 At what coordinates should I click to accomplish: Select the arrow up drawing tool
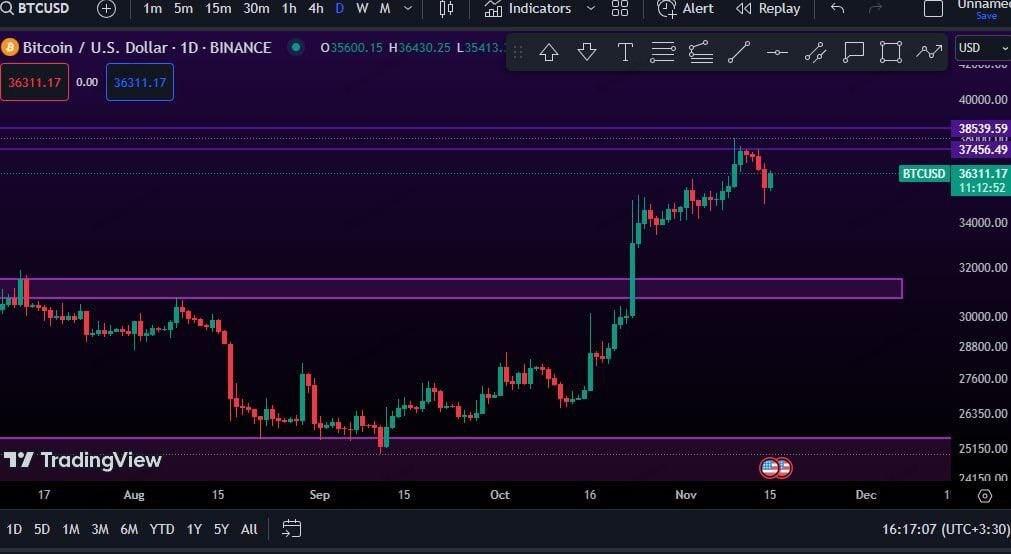(549, 52)
